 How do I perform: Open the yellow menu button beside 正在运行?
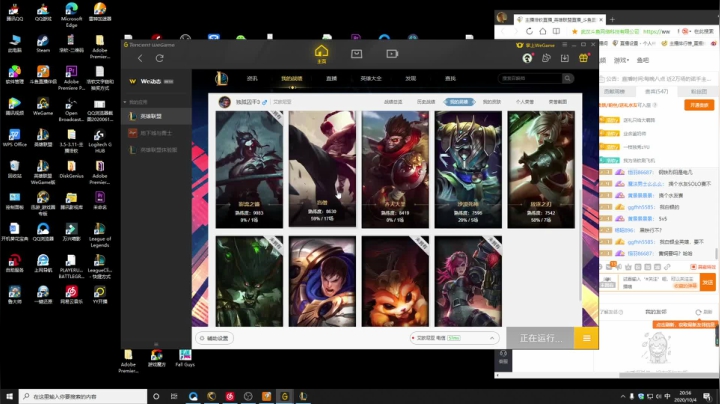click(586, 338)
